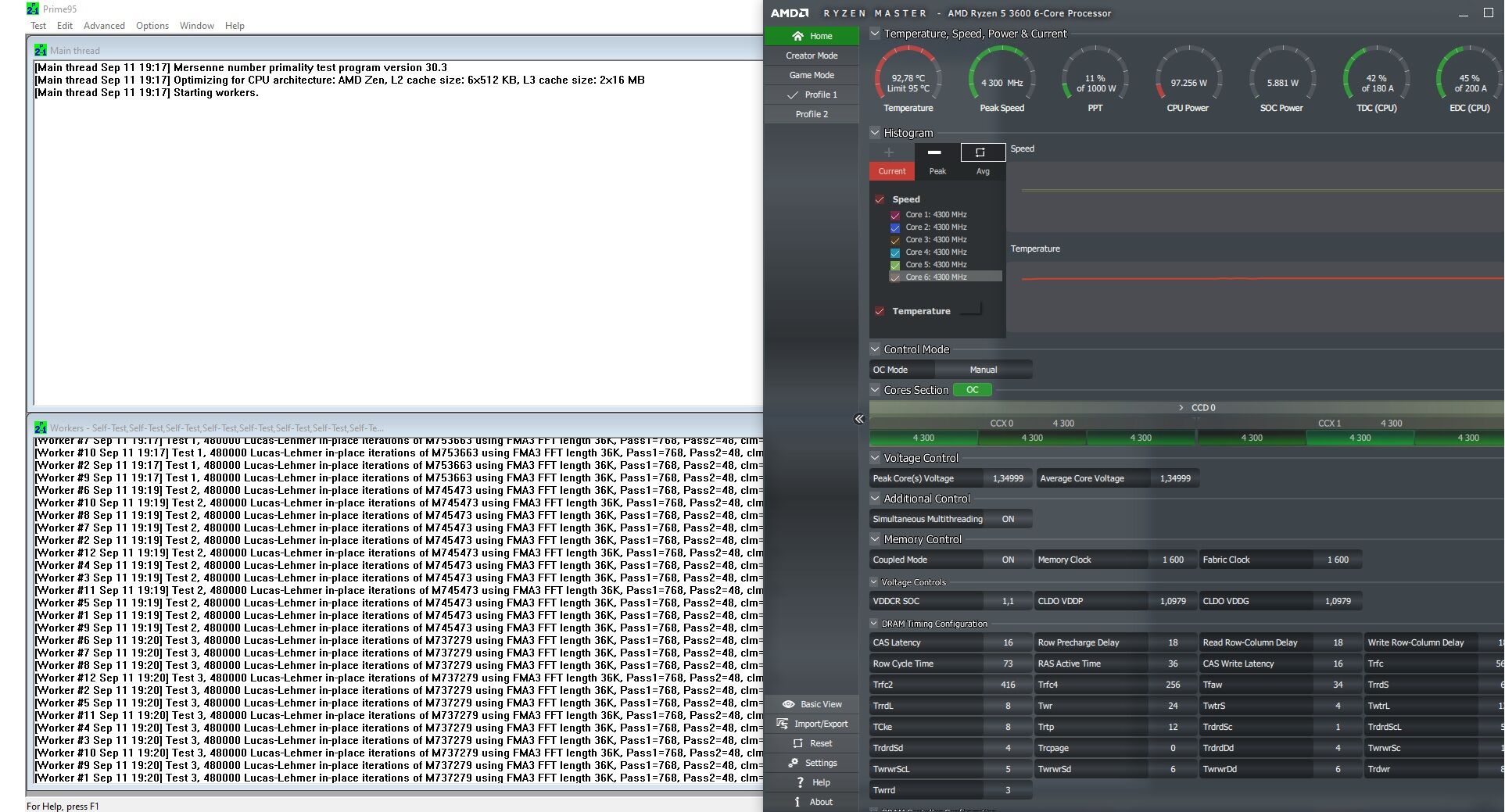Image resolution: width=1505 pixels, height=812 pixels.
Task: Collapse sidebar with the double-chevron icon
Action: [859, 419]
